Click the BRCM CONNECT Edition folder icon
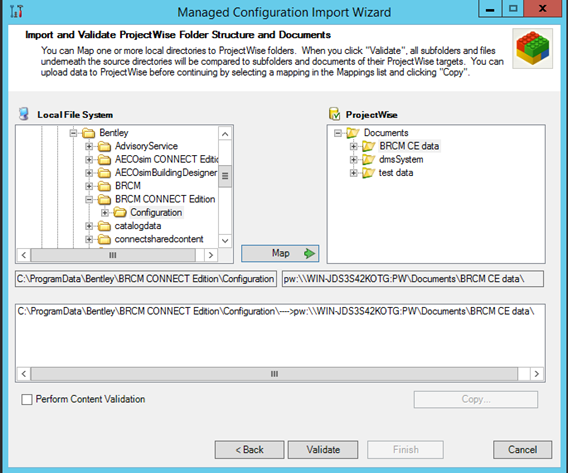The width and height of the screenshot is (568, 473). pos(104,200)
